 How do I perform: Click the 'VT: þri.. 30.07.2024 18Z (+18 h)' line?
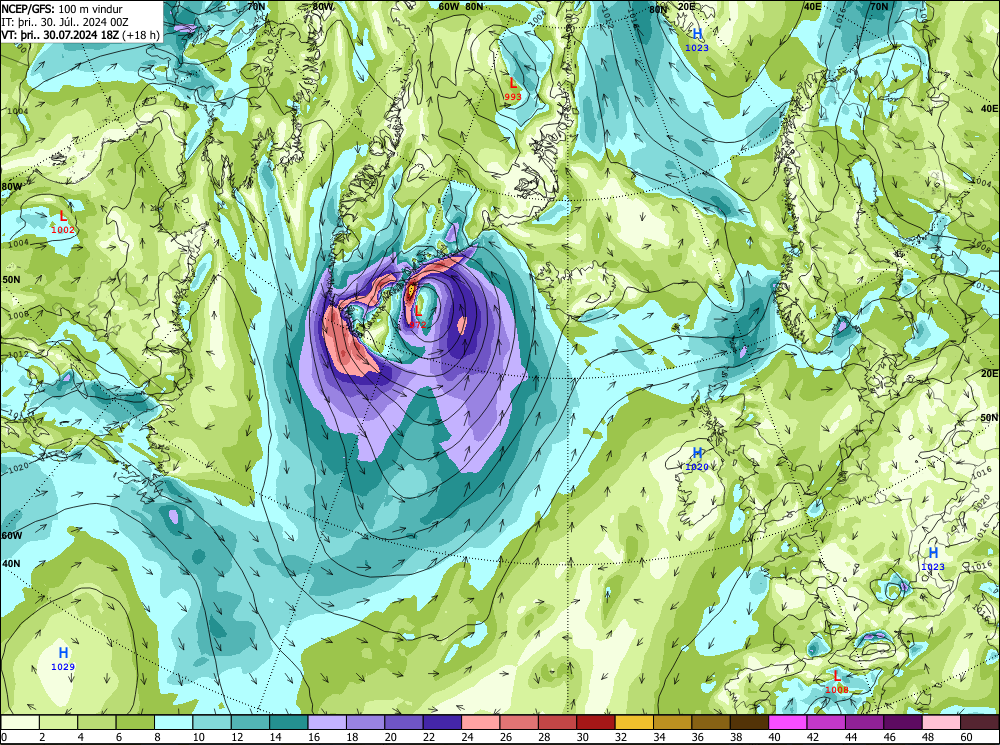80,34
